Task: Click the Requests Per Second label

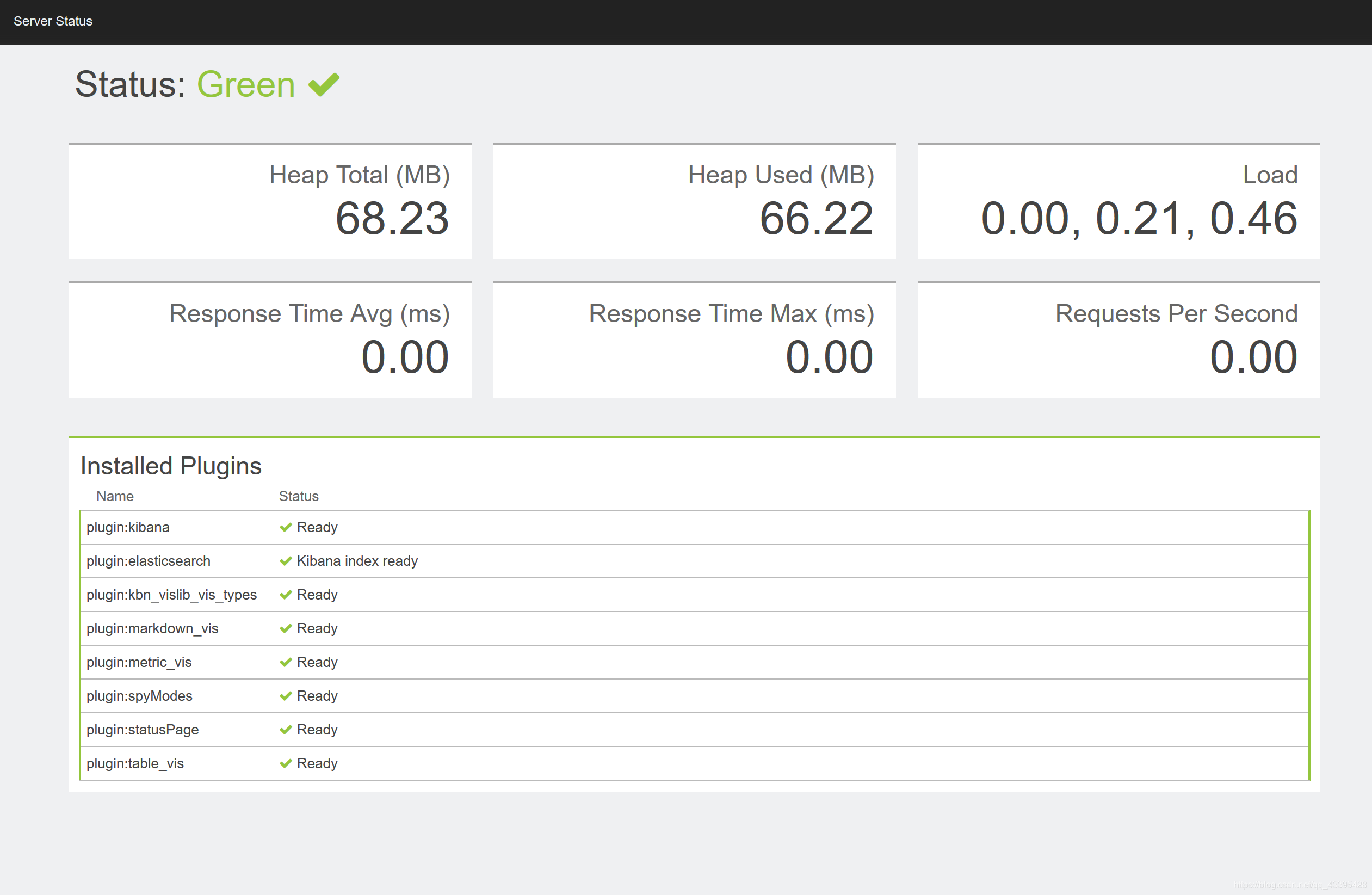Action: click(x=1177, y=314)
